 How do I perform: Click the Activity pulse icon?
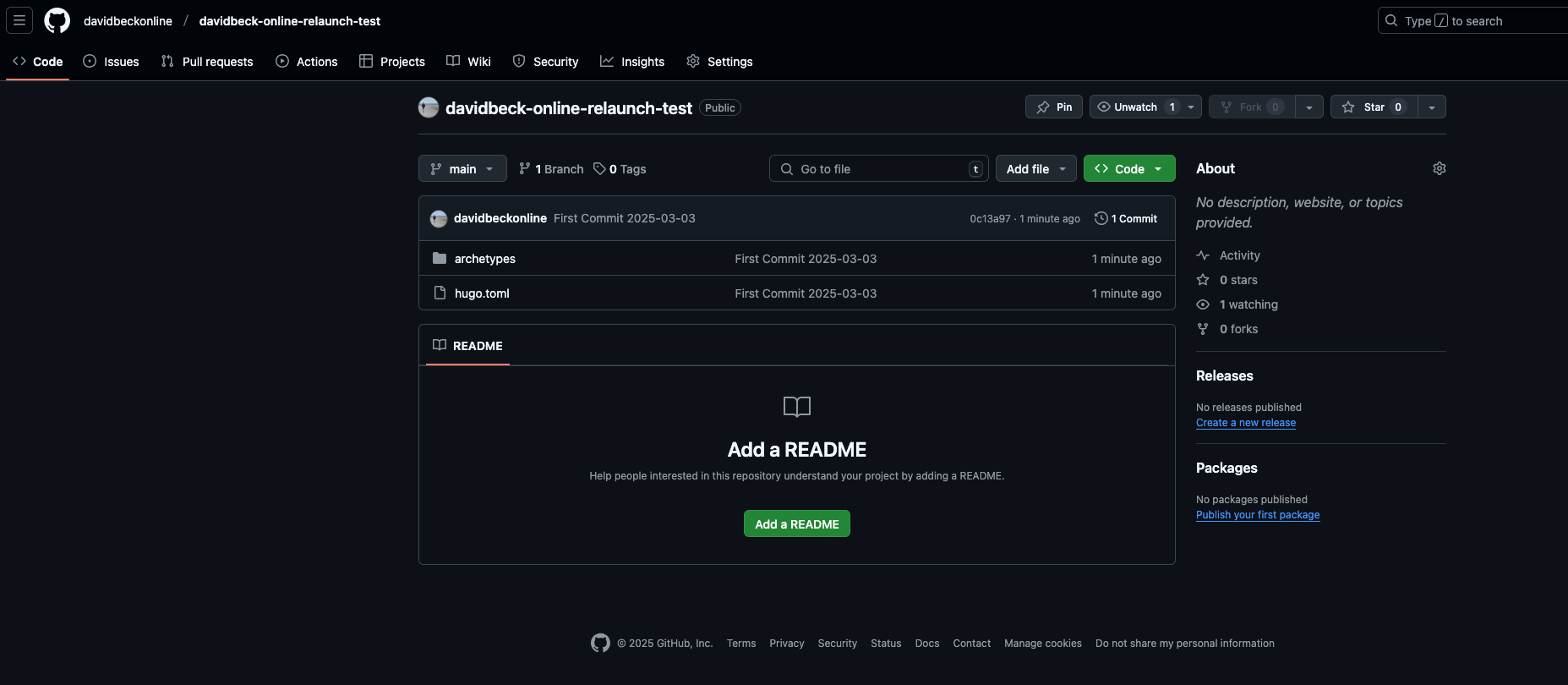coord(1203,255)
